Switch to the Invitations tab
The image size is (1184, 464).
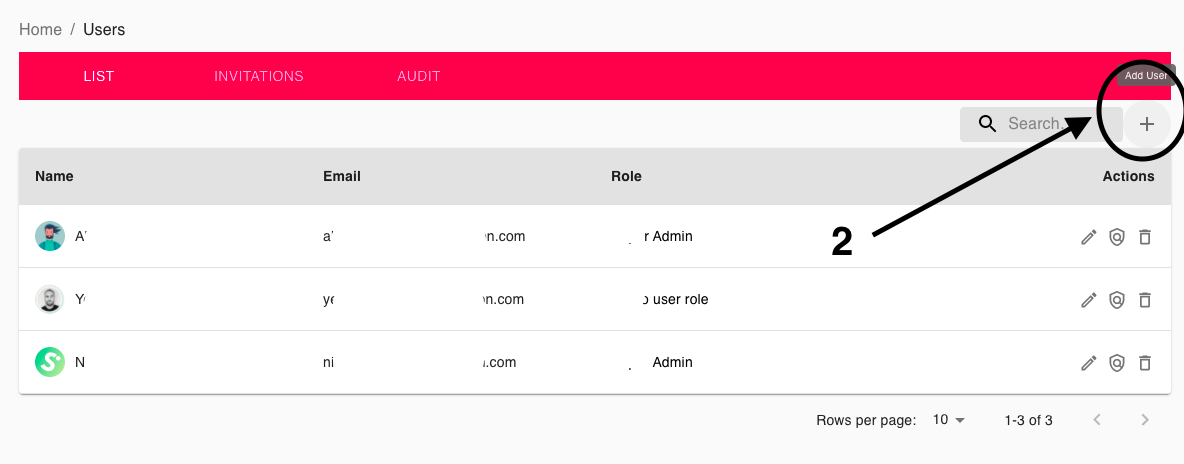[259, 76]
